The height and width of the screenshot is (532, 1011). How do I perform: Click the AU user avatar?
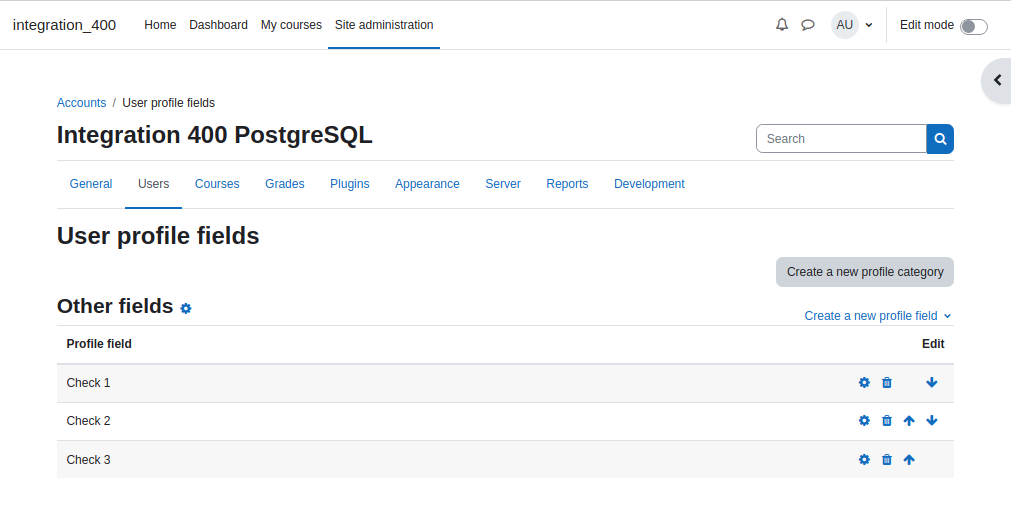(845, 25)
